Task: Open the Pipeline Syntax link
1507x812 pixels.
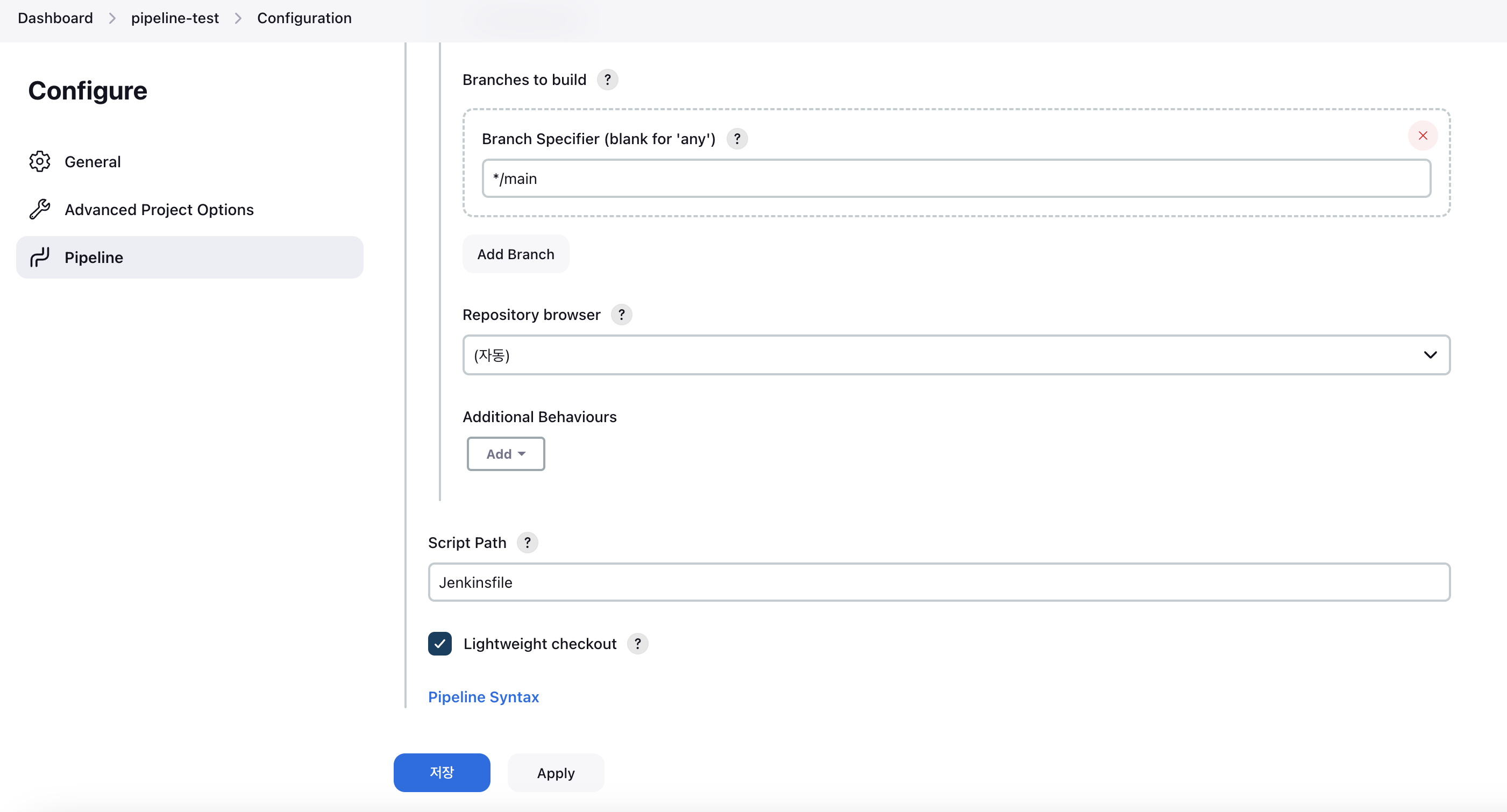Action: pos(483,697)
